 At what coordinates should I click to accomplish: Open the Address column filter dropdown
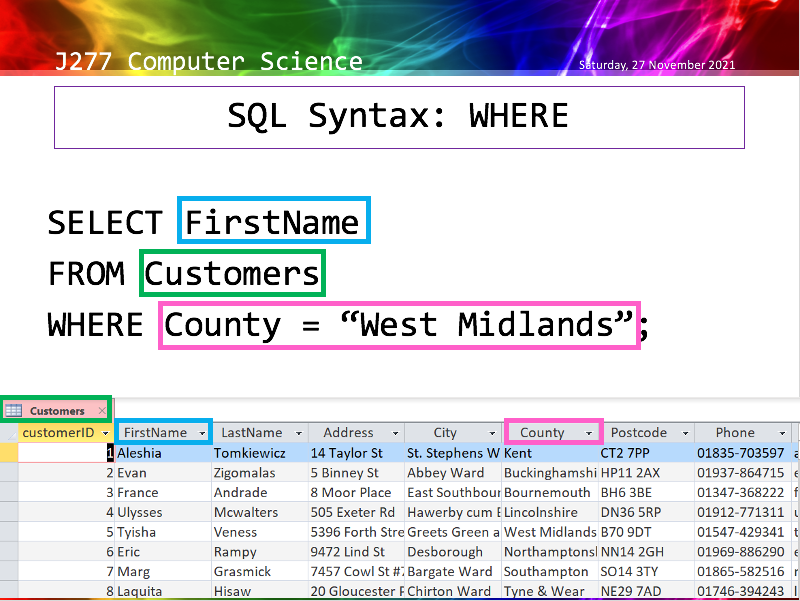[394, 432]
